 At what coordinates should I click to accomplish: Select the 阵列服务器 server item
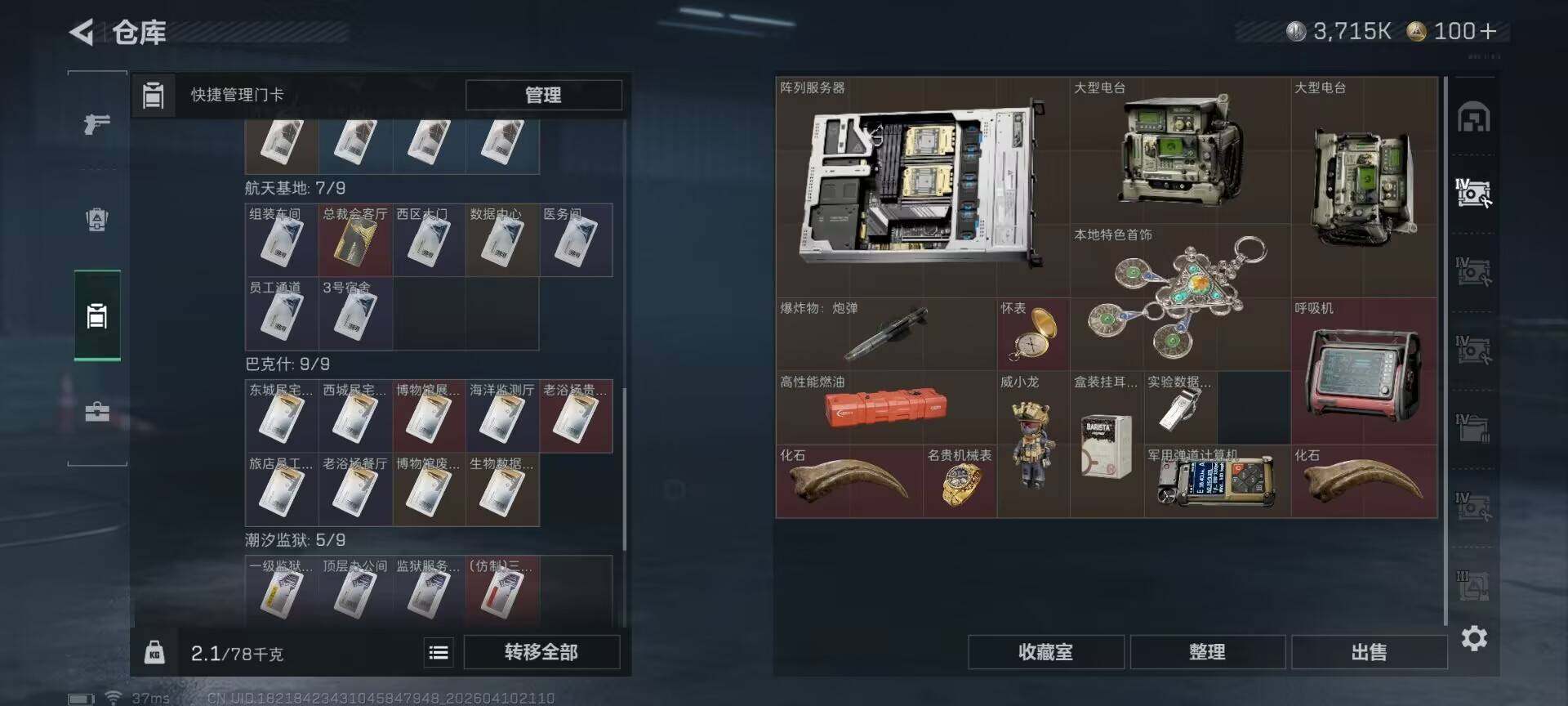pos(923,187)
